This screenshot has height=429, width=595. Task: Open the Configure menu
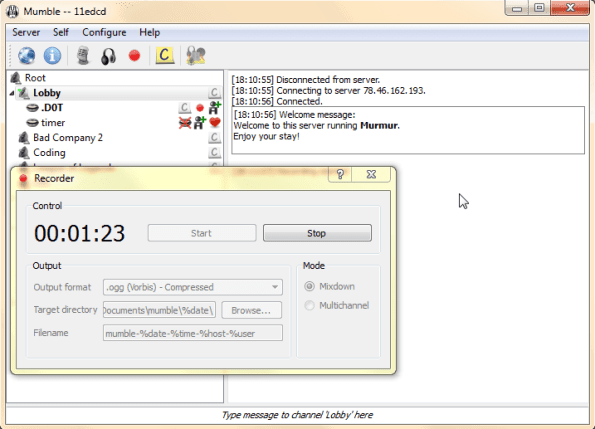click(104, 33)
